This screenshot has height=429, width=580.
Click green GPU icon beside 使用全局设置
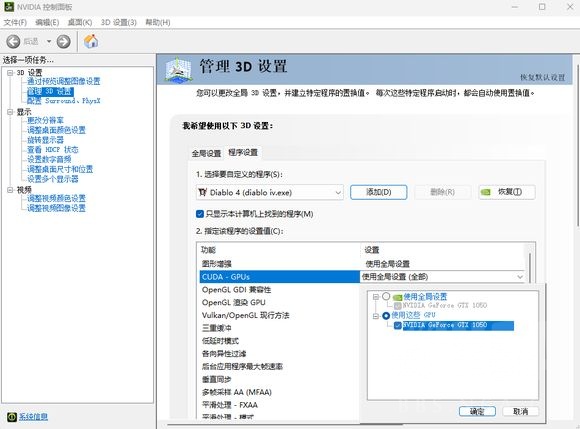[397, 297]
